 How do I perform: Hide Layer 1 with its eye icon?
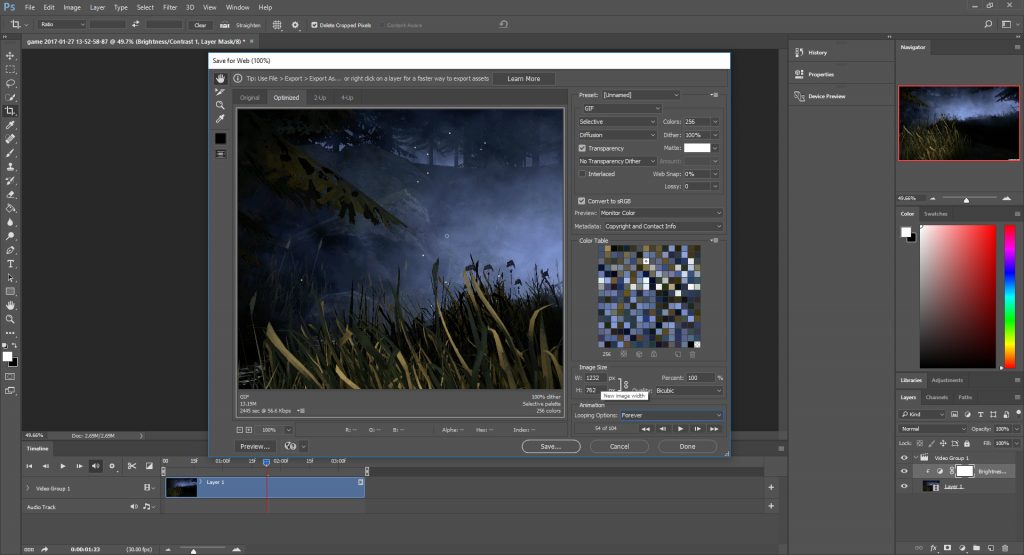(x=904, y=486)
